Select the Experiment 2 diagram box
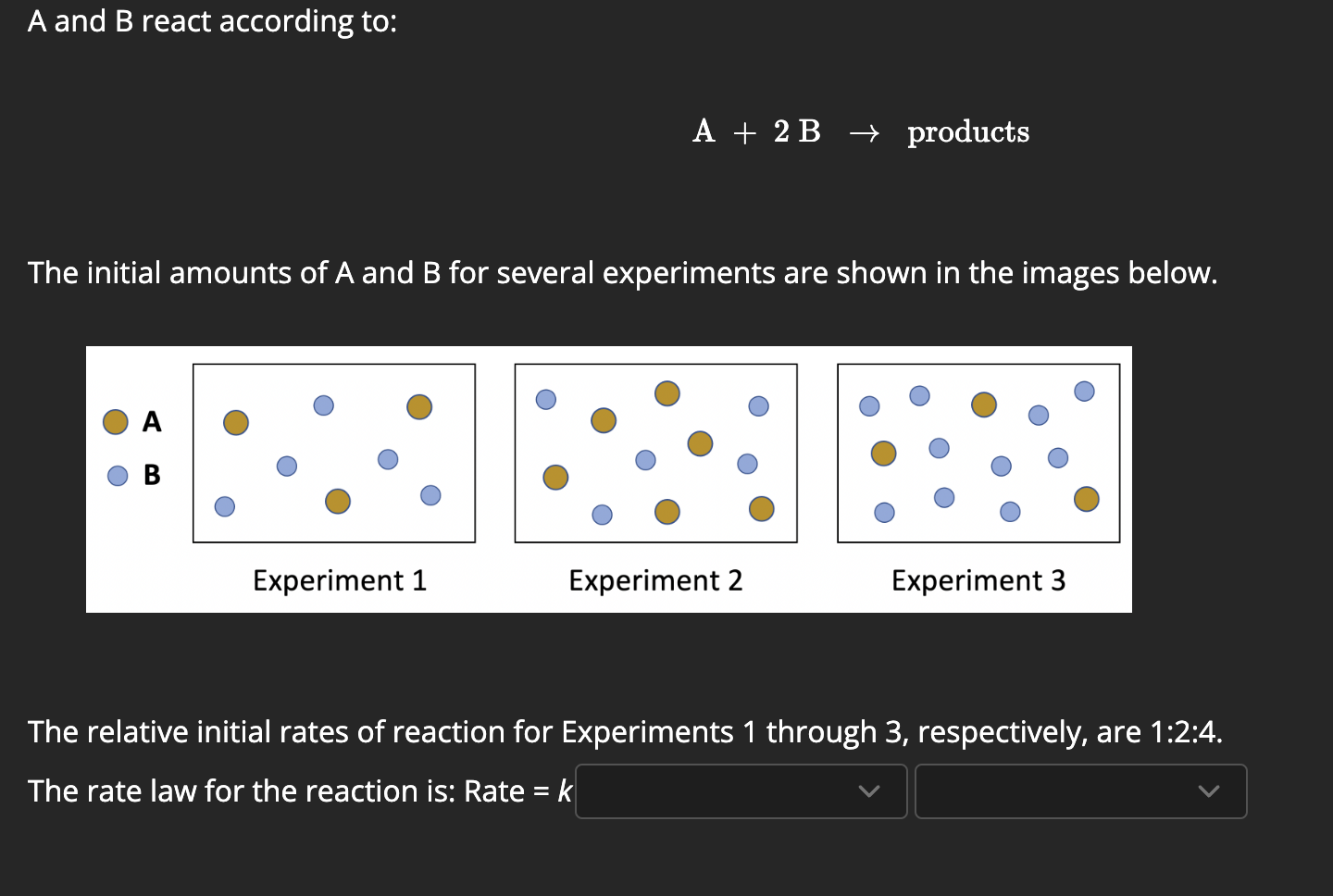 click(x=655, y=453)
